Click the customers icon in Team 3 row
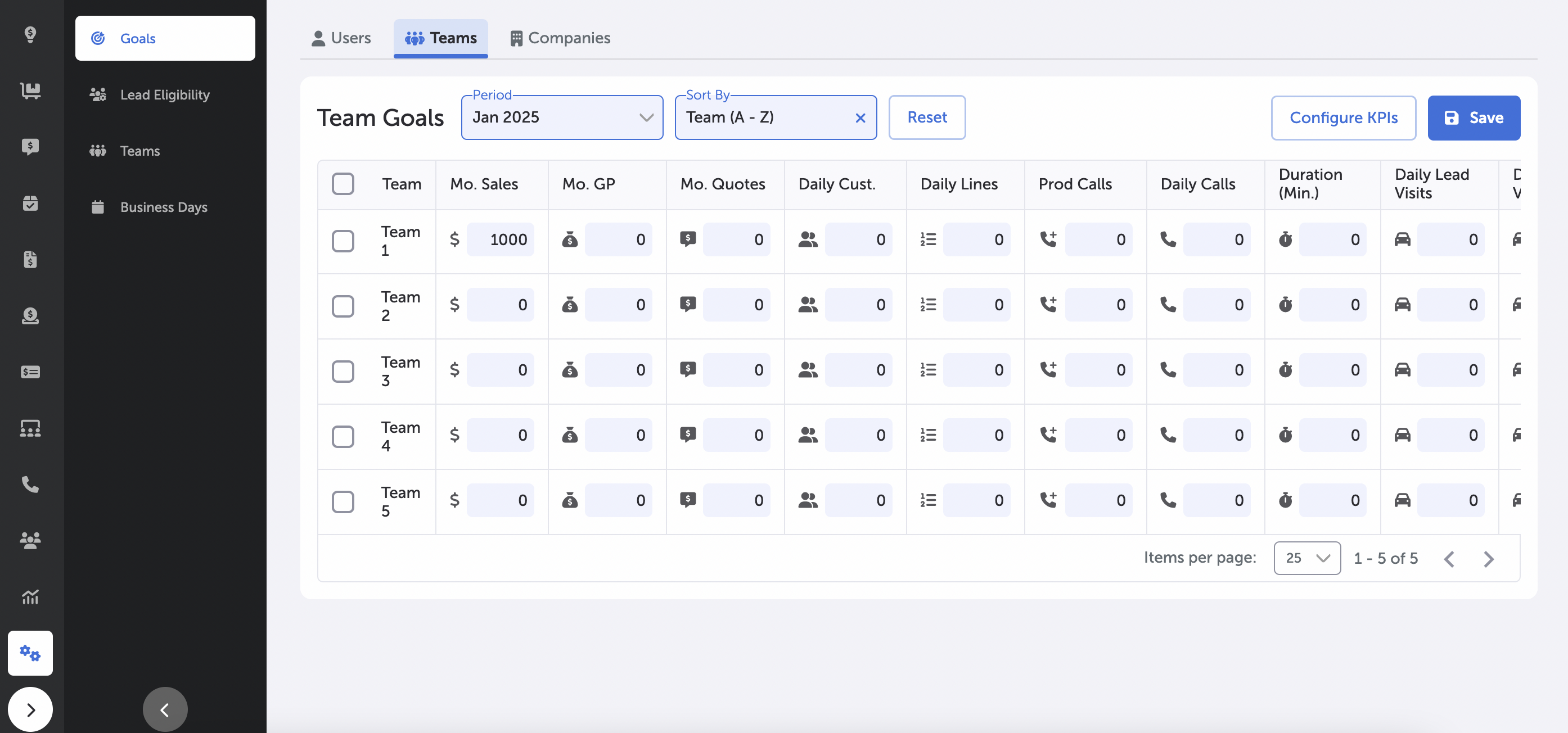This screenshot has width=1568, height=733. (808, 370)
